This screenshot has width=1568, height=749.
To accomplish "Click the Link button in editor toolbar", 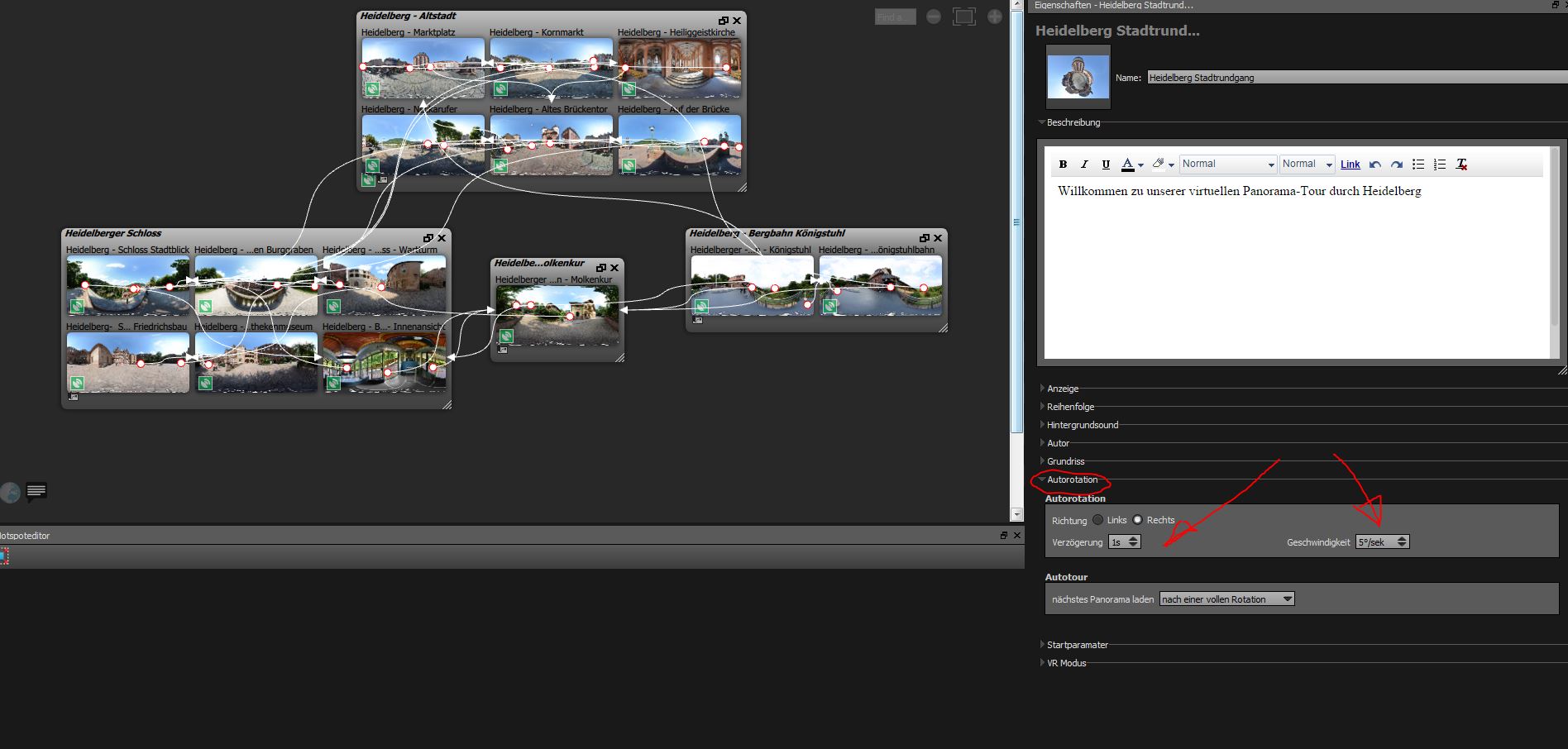I will point(1350,165).
